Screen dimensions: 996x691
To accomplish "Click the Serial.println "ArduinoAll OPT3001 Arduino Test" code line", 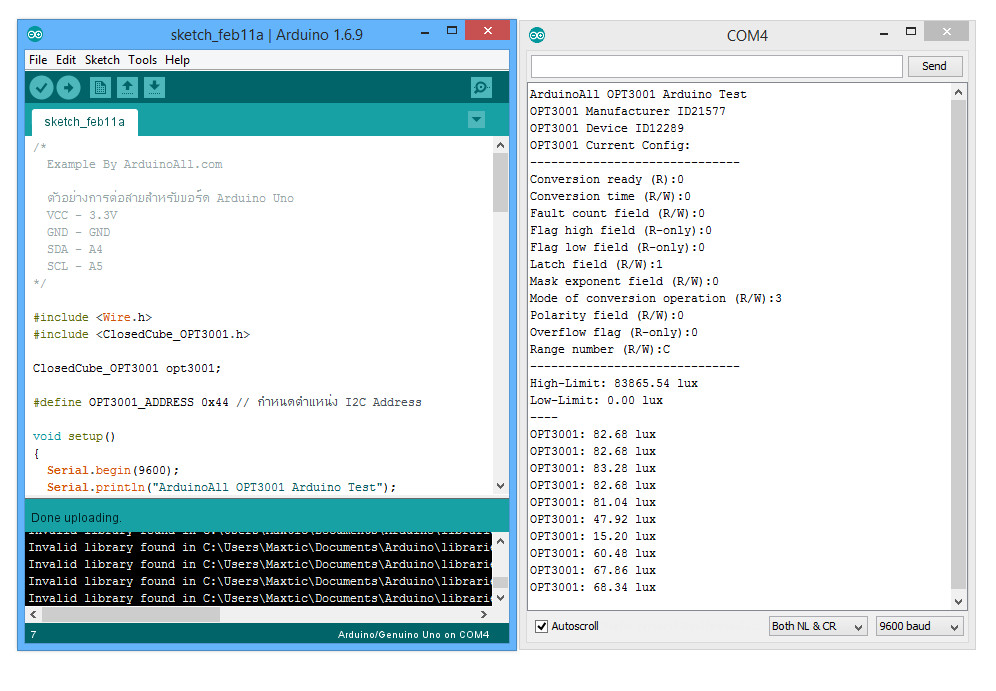I will tap(221, 487).
